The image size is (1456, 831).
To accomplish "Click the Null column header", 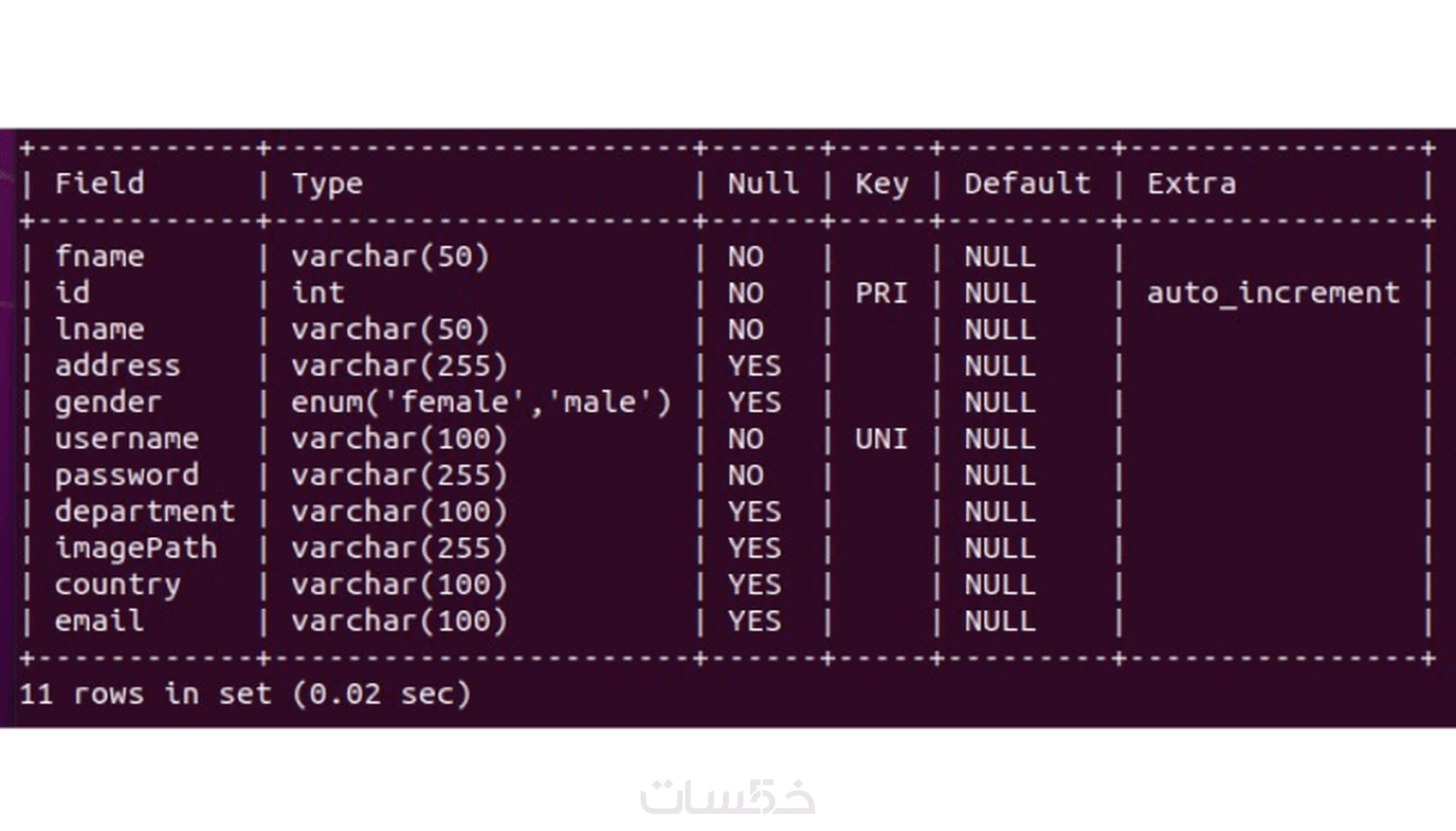I will pos(763,183).
